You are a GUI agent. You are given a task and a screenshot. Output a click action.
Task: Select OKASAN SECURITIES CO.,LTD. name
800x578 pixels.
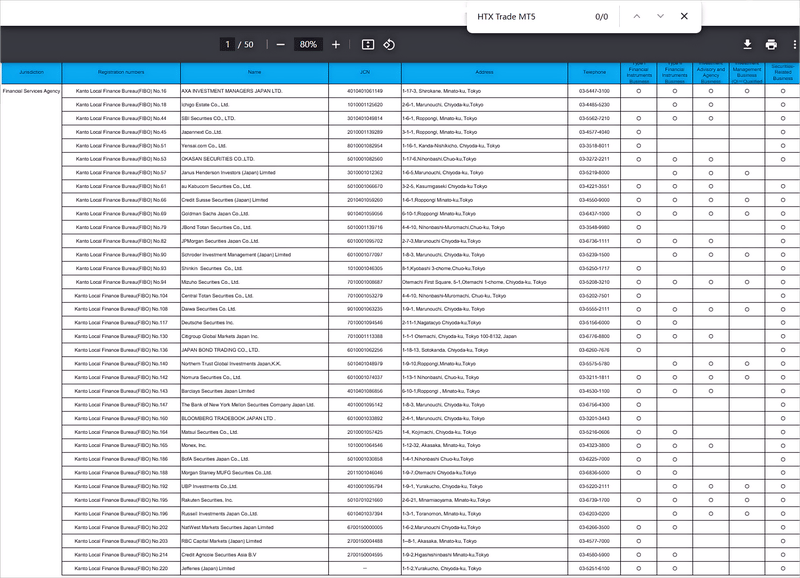(218, 159)
